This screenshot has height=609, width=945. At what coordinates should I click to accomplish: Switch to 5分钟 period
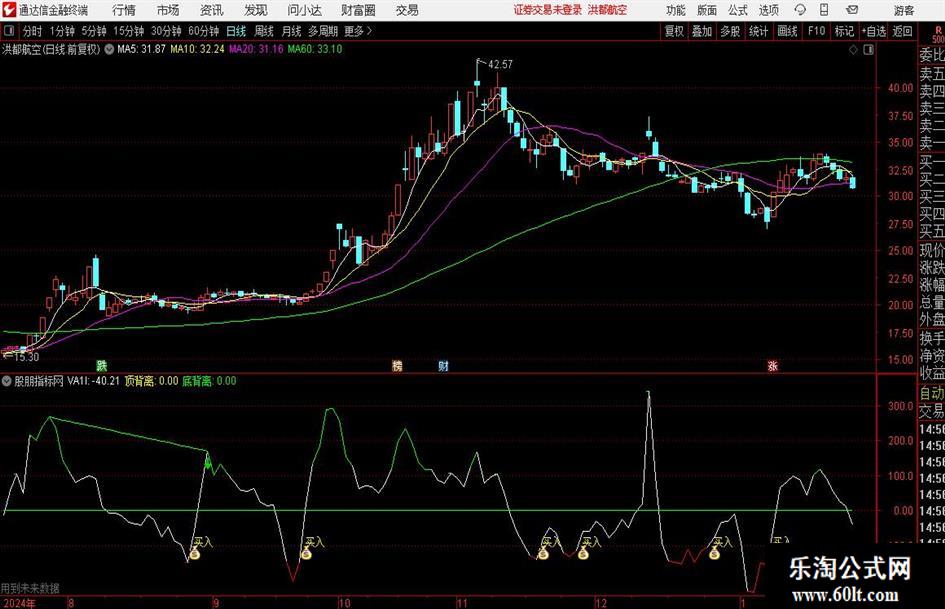[x=93, y=31]
